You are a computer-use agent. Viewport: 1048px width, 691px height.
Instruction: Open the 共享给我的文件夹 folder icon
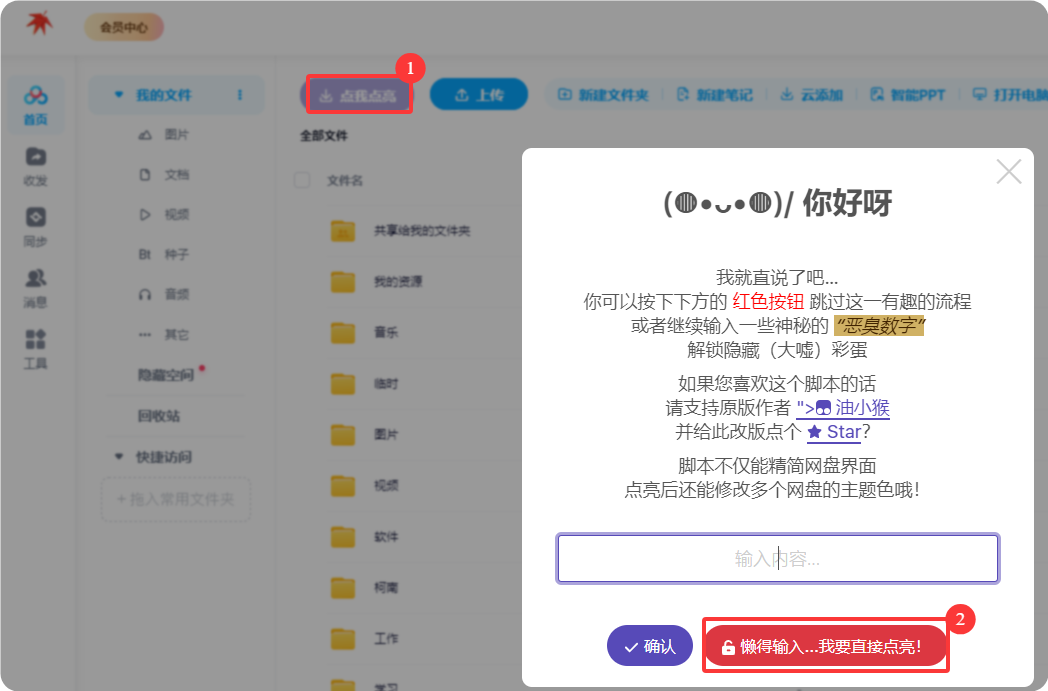(x=343, y=231)
